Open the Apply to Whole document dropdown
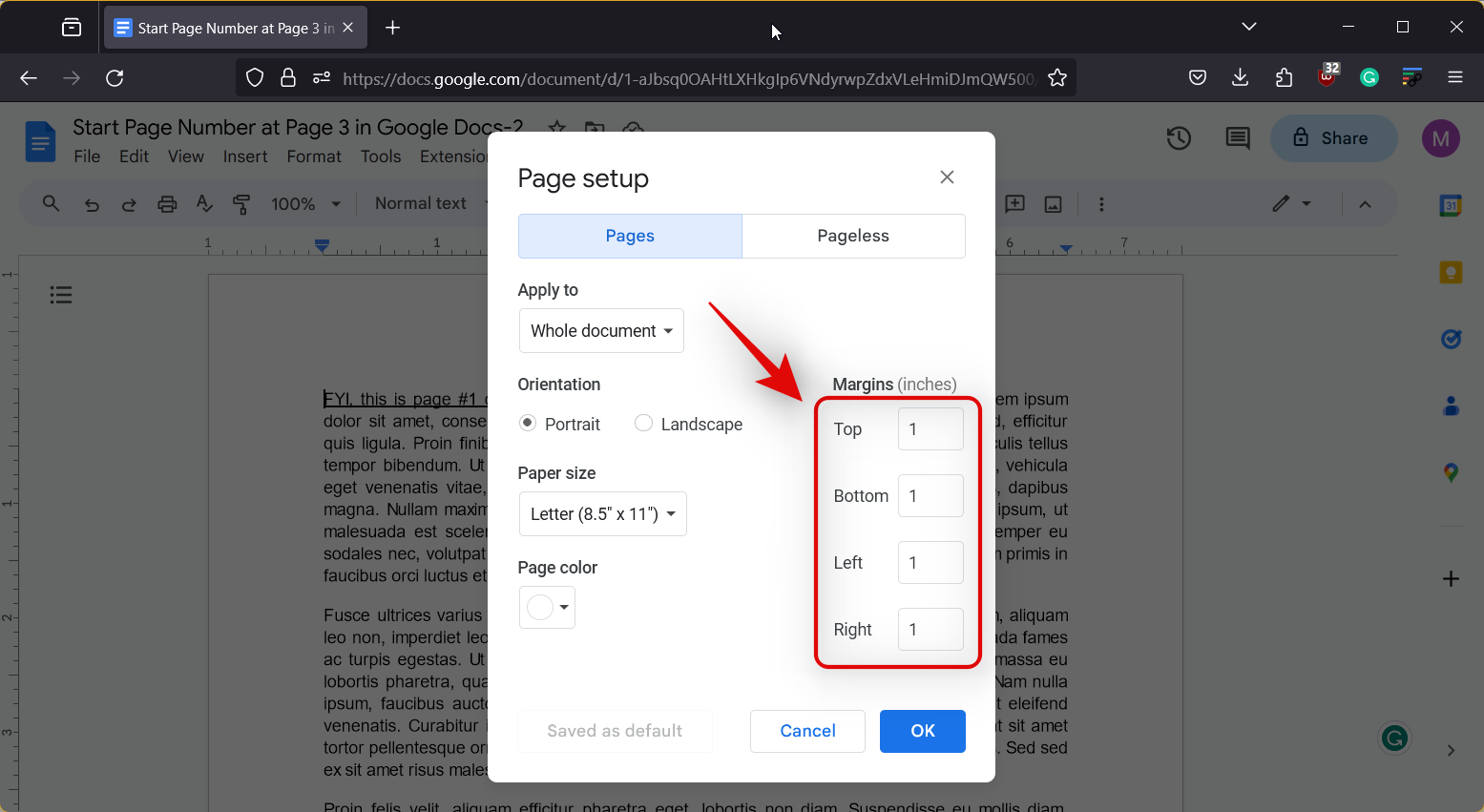The width and height of the screenshot is (1484, 812). coord(601,331)
